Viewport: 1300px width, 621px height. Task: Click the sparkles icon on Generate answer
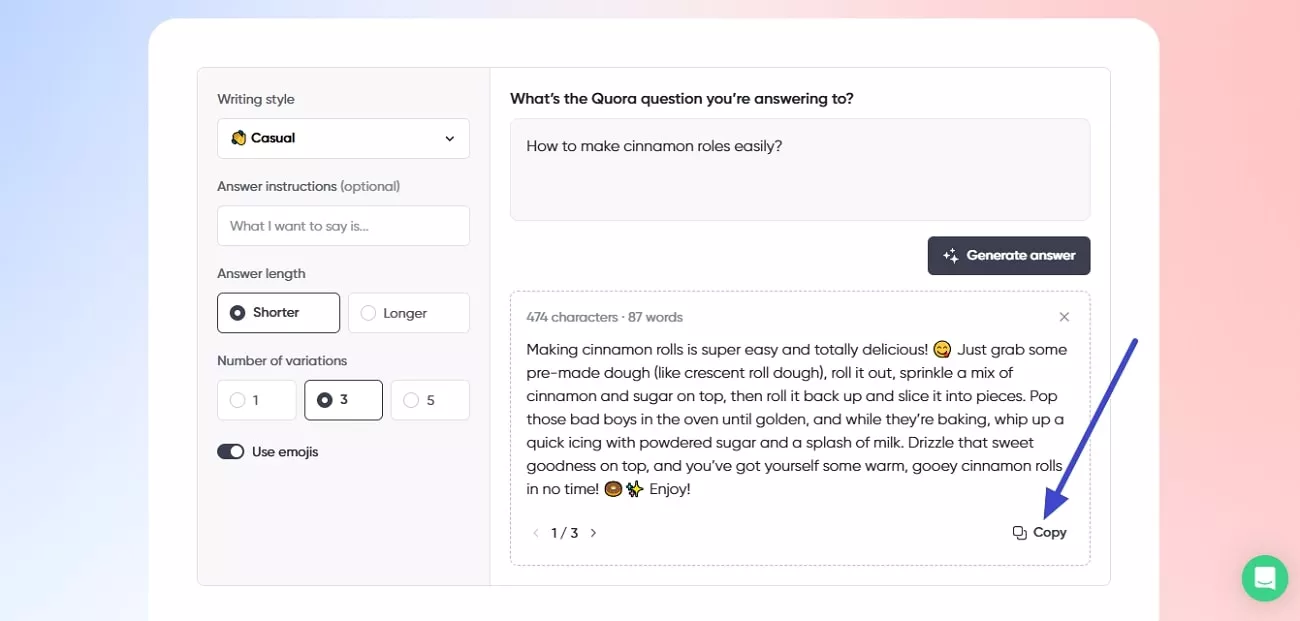(949, 256)
